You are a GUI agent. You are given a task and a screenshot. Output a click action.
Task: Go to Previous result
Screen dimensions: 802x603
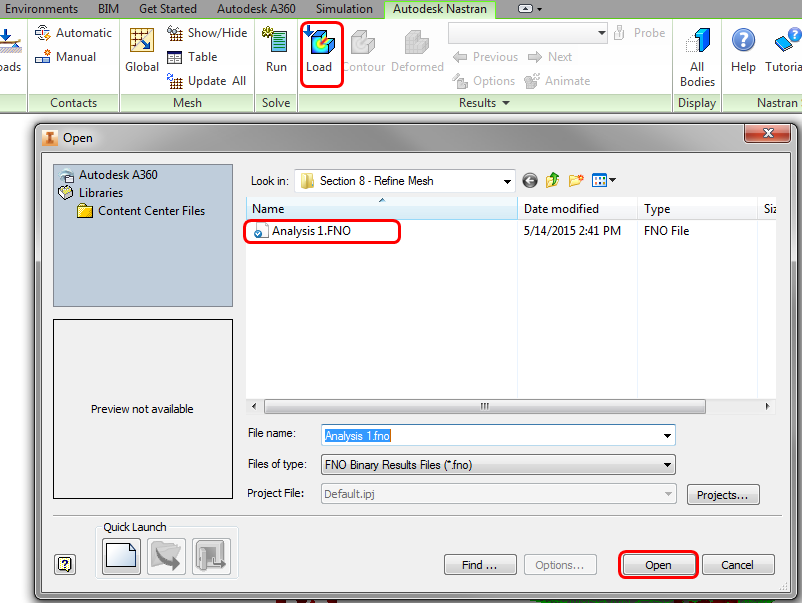tap(485, 57)
